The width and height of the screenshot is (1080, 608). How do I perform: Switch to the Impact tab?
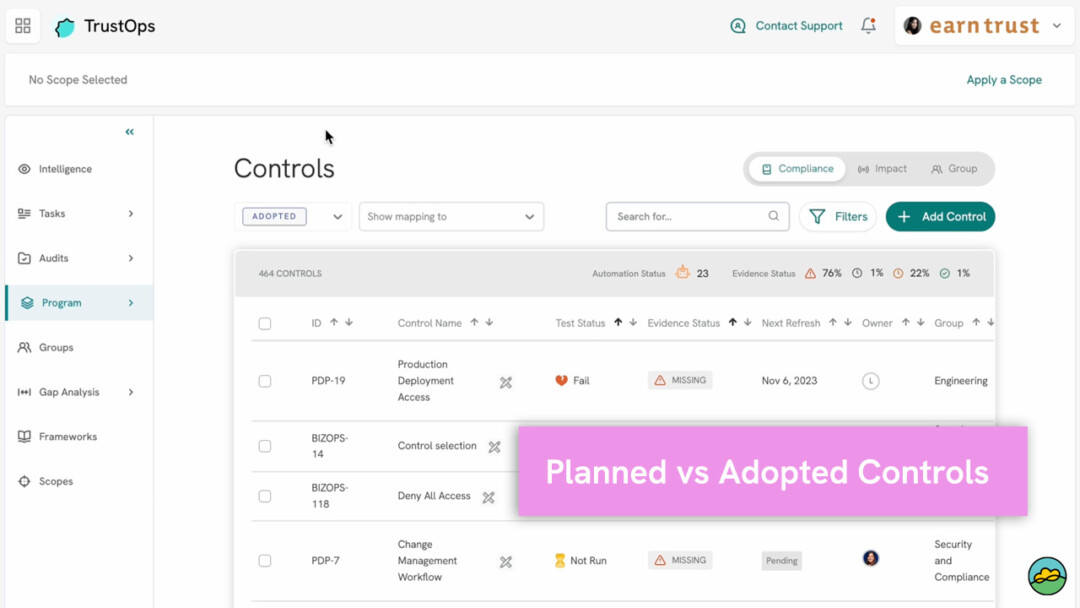883,169
